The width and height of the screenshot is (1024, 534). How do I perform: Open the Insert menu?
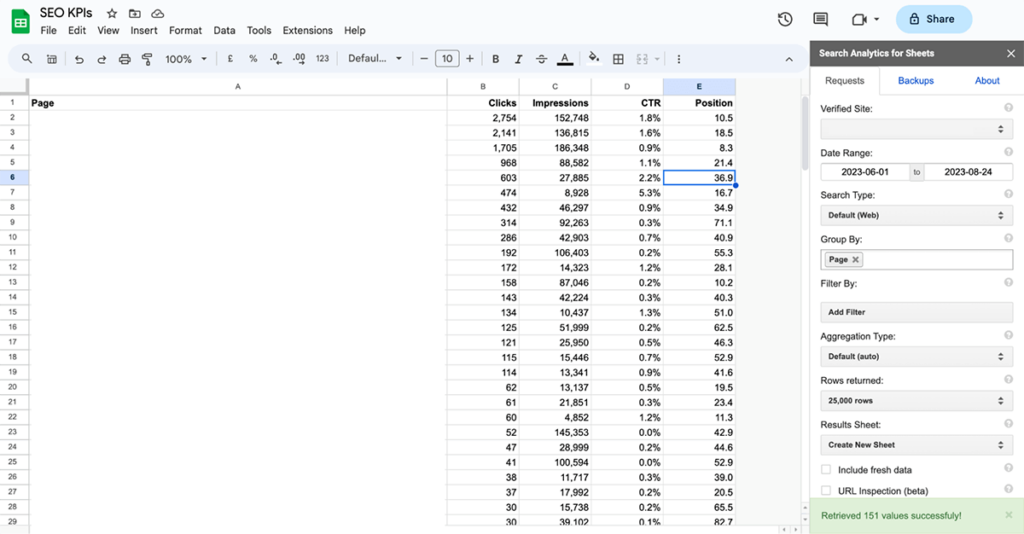[x=144, y=31]
